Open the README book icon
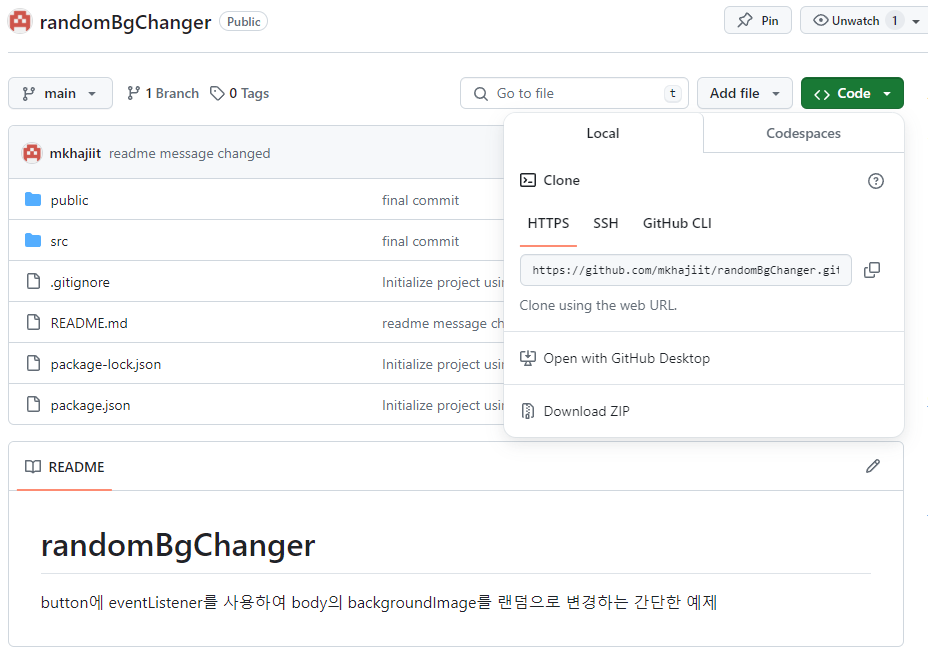The height and width of the screenshot is (656, 928). [32, 466]
